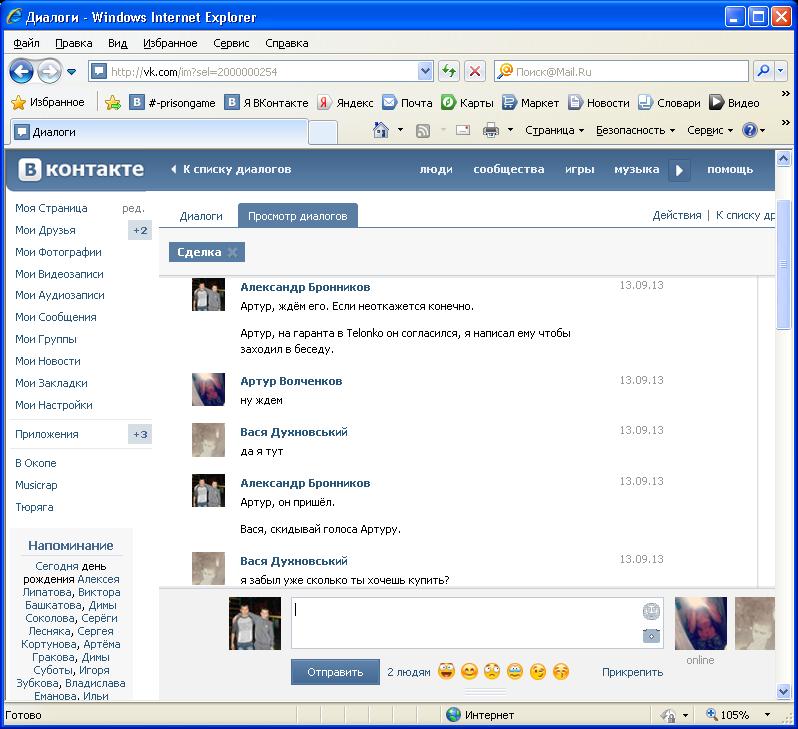Open command bar Сервис dropdown
798x729 pixels.
tap(710, 130)
